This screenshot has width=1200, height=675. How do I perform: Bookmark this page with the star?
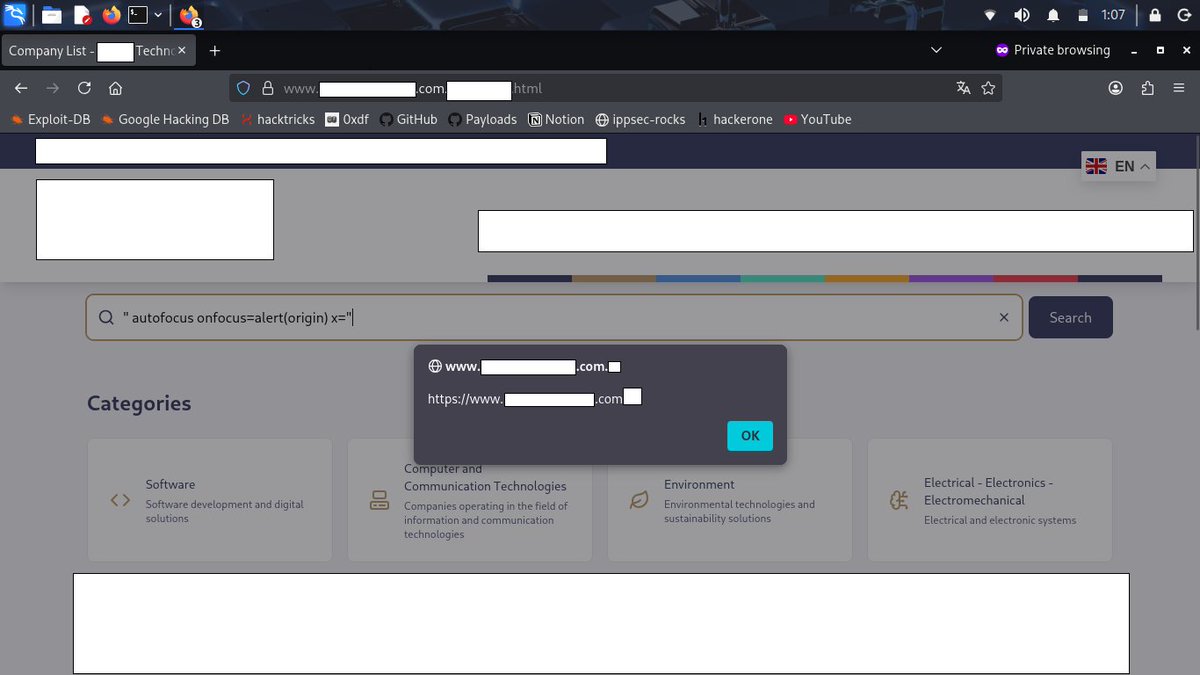988,88
